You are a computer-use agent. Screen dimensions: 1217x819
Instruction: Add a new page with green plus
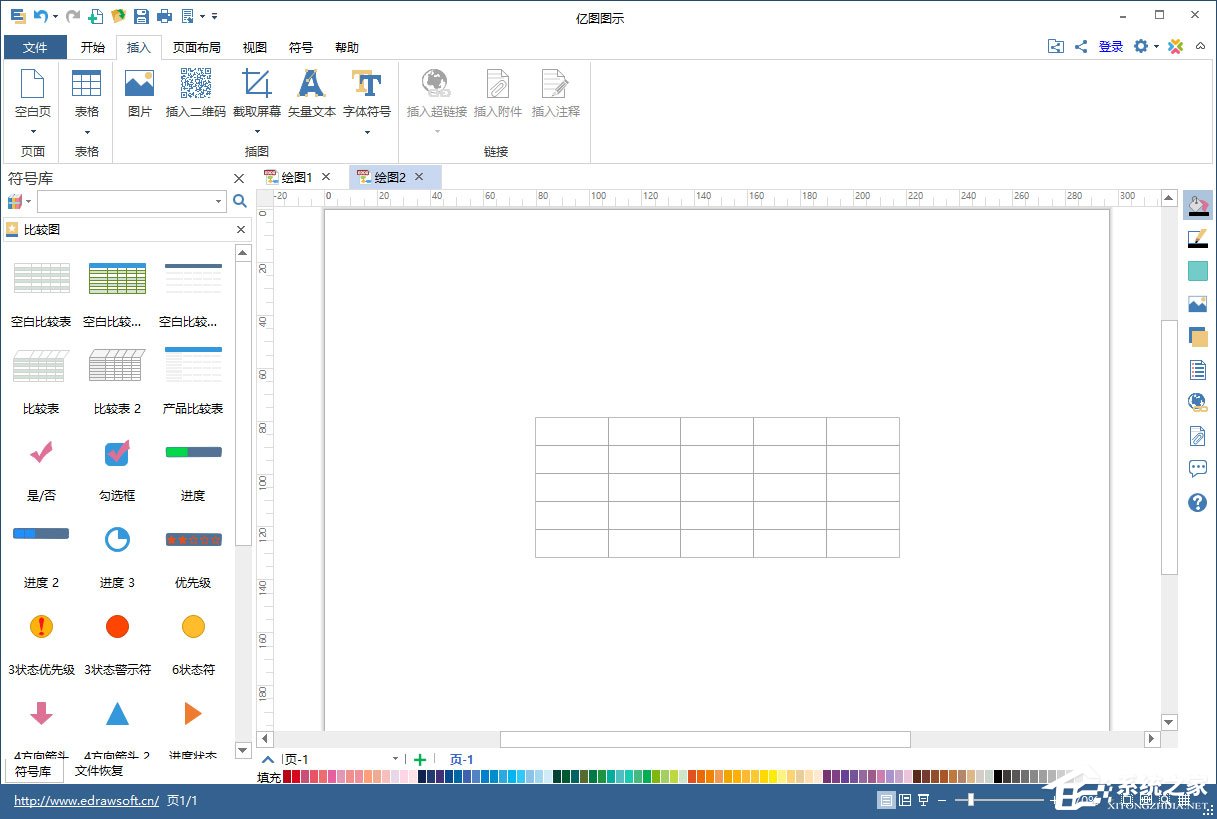coord(420,760)
